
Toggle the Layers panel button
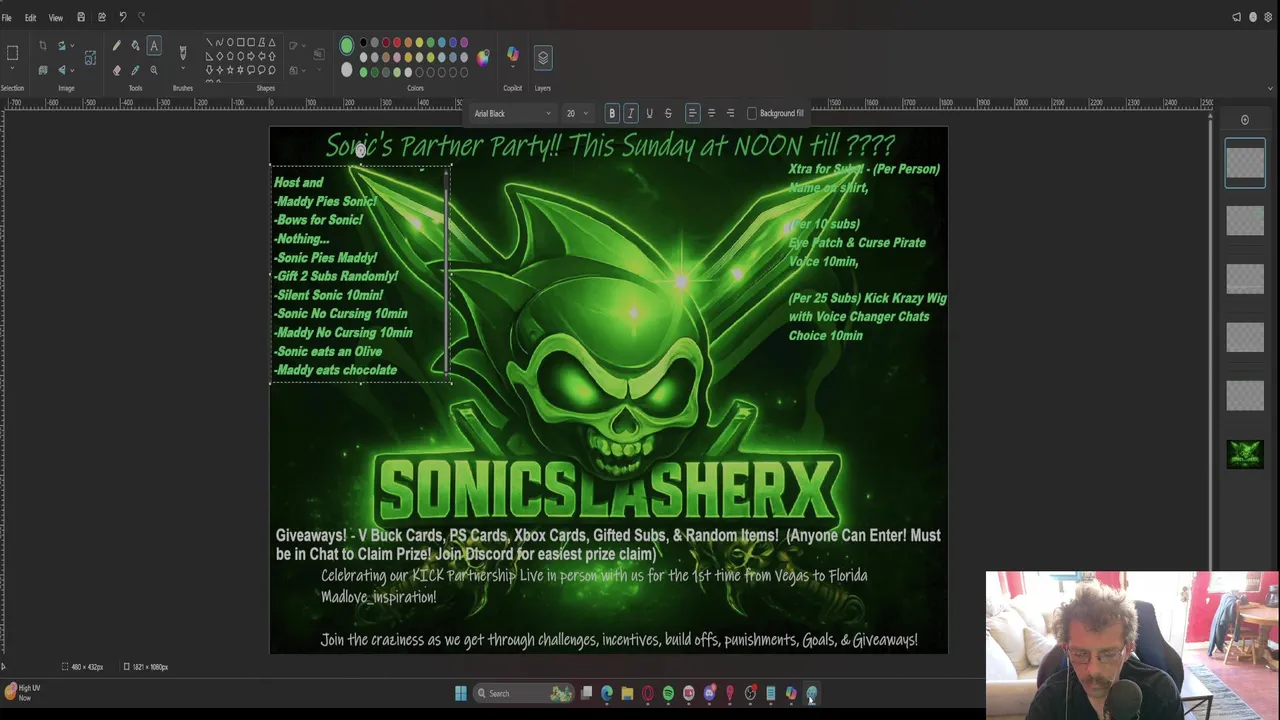click(543, 58)
